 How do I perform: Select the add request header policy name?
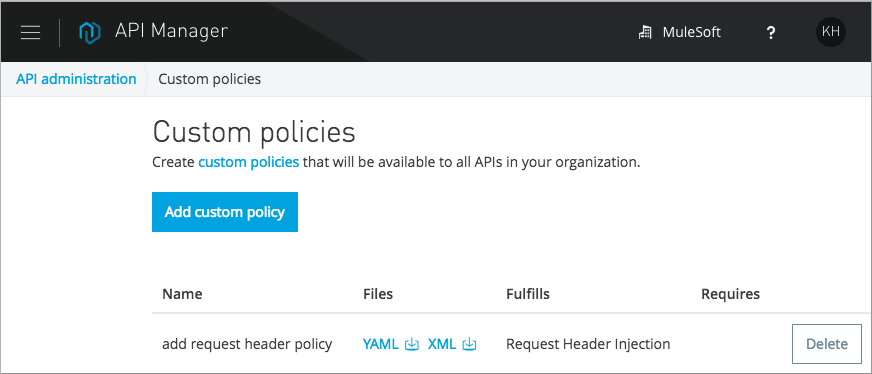[247, 344]
